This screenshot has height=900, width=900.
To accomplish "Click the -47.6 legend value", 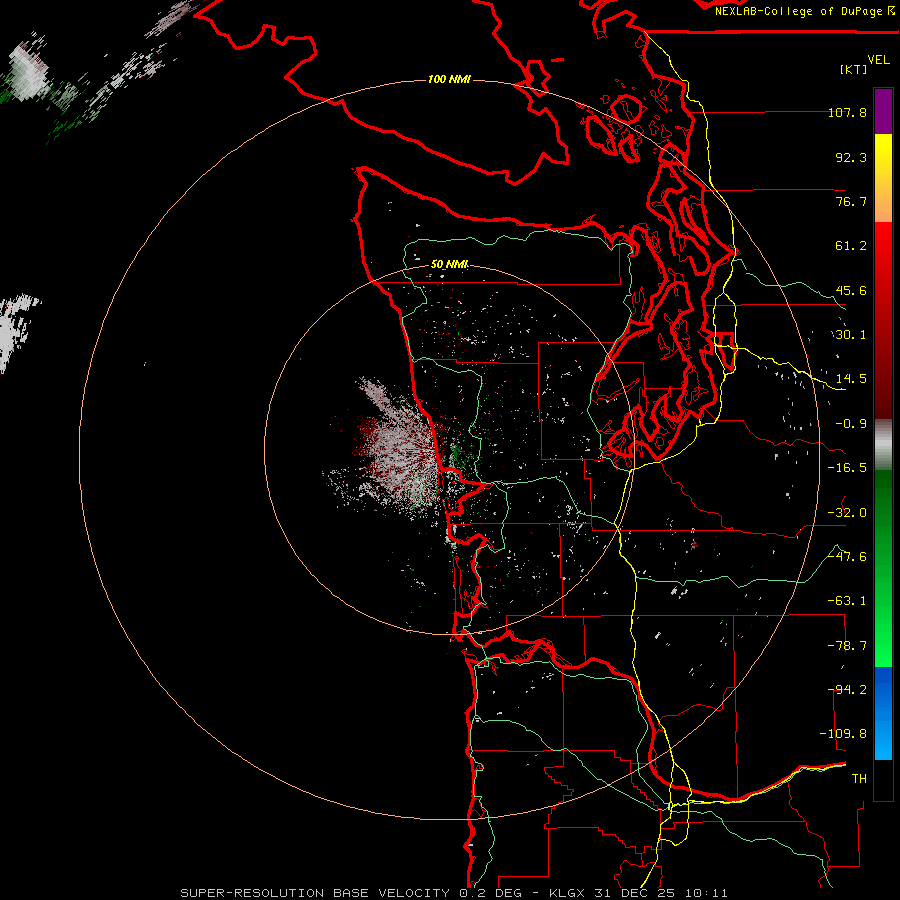I will 847,557.
